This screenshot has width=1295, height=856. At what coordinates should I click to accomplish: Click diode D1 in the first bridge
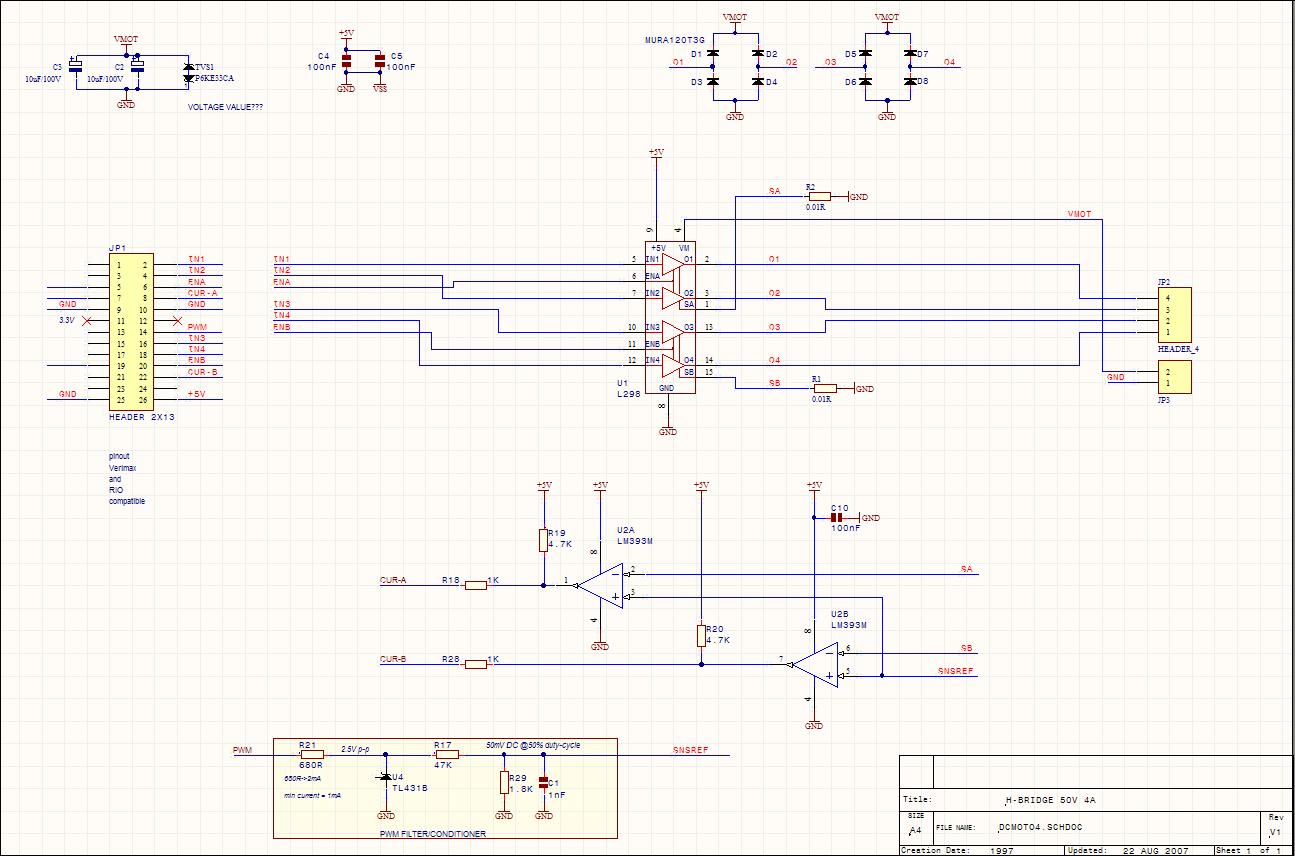[x=713, y=53]
